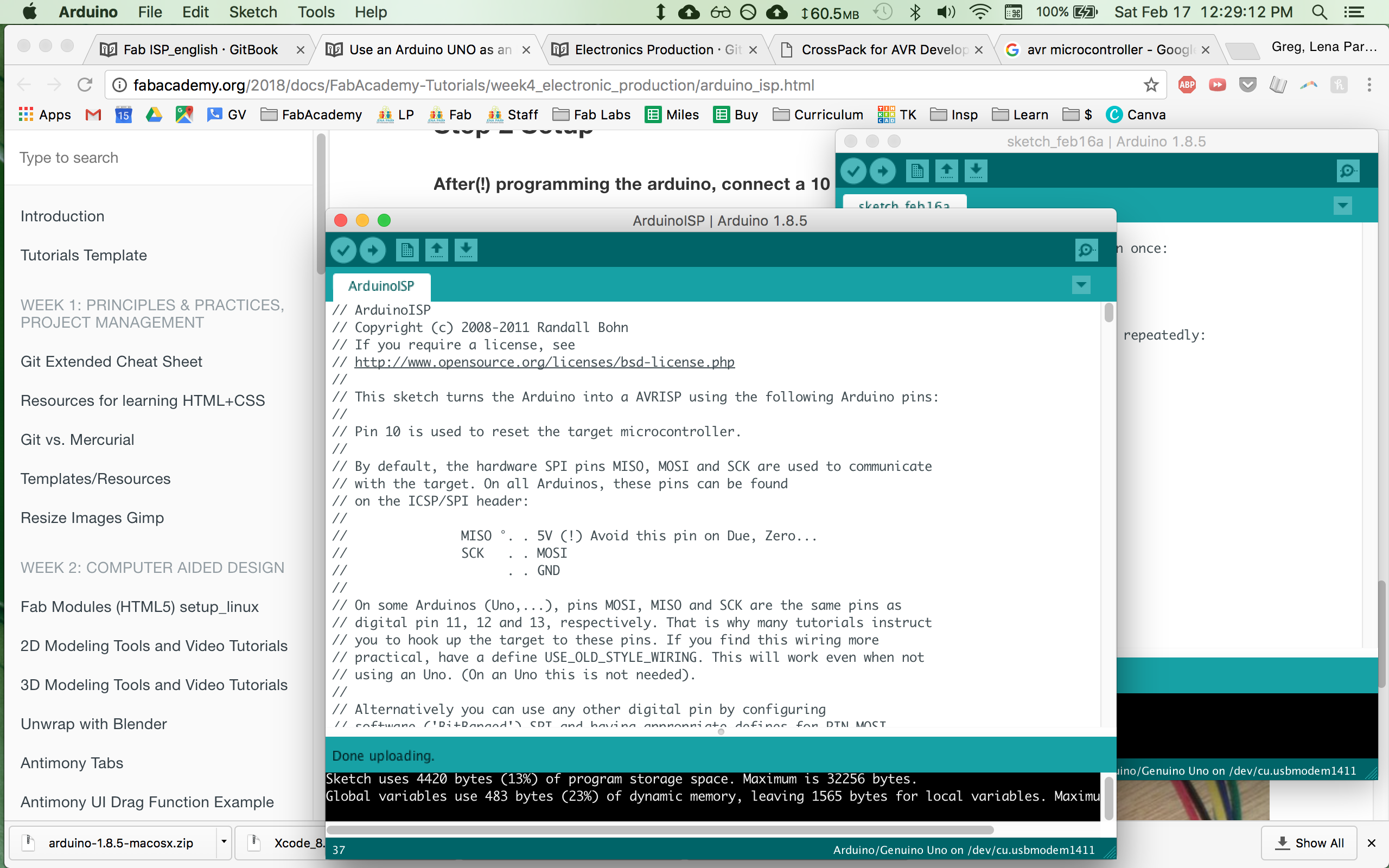
Task: Open Google Maps bookmark icon
Action: [184, 115]
